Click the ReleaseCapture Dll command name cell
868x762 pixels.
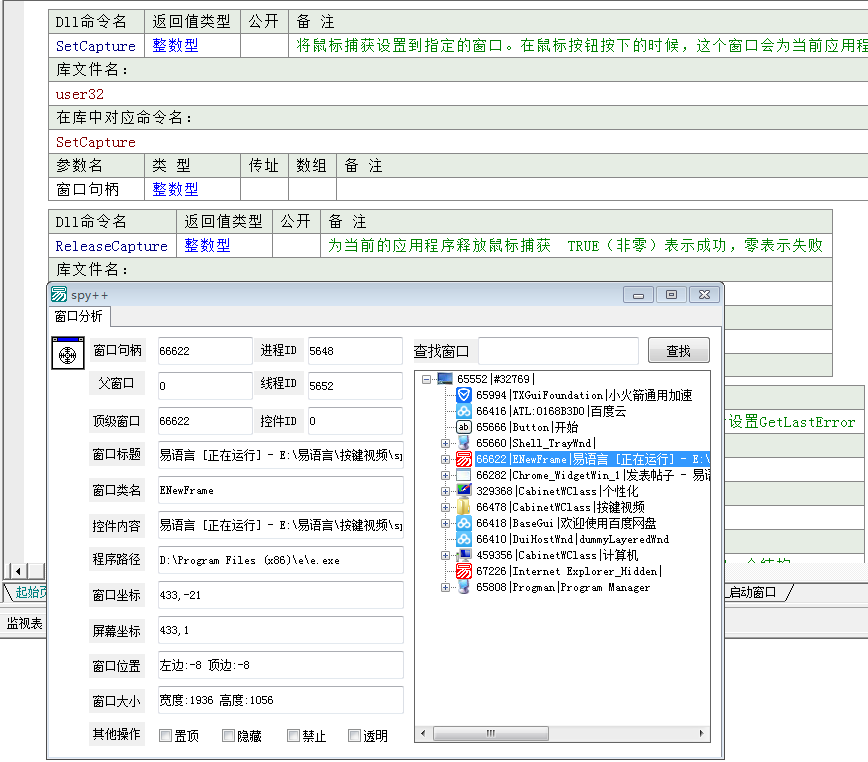[111, 246]
